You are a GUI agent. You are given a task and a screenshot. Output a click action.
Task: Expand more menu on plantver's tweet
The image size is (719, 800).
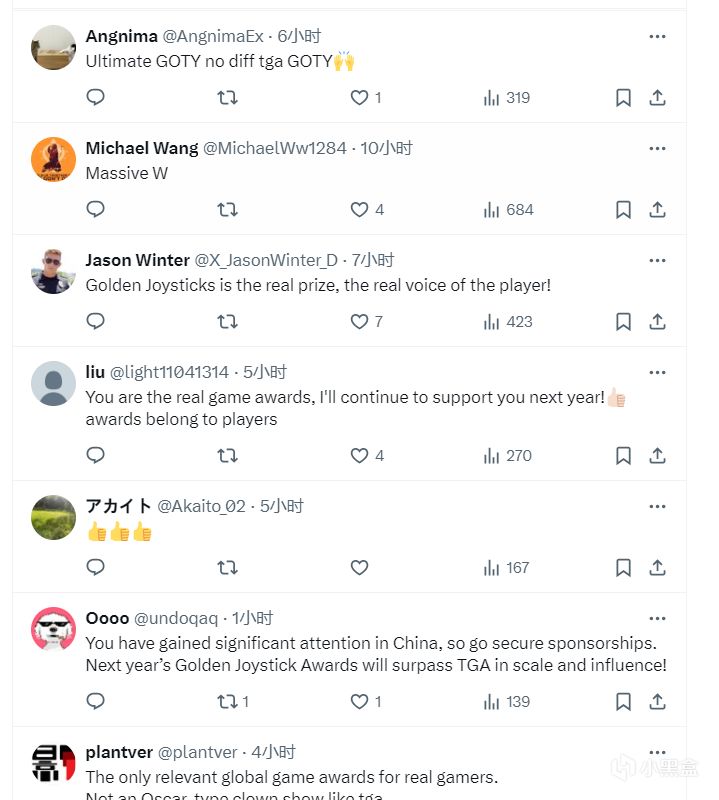(x=657, y=753)
